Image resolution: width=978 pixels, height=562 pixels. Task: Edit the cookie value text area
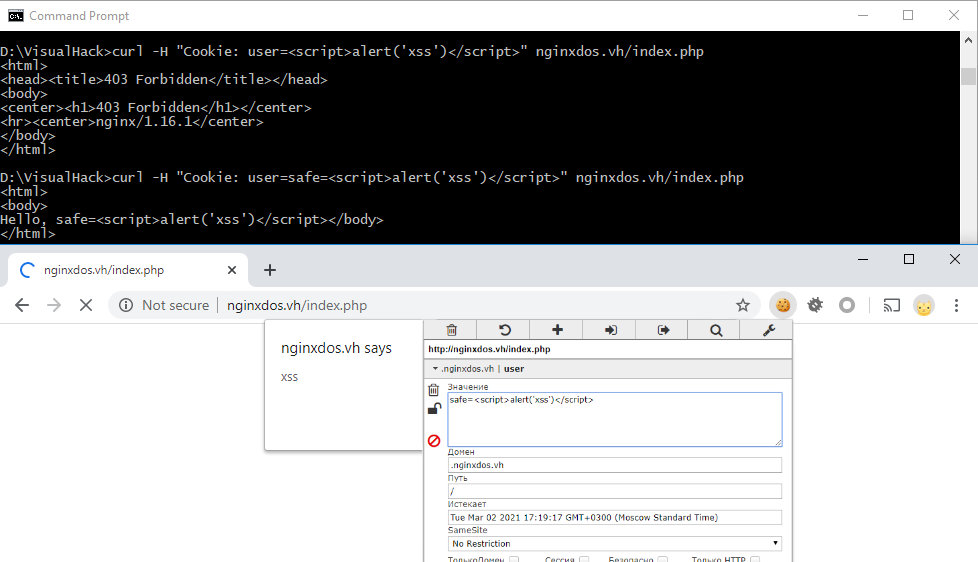click(614, 419)
